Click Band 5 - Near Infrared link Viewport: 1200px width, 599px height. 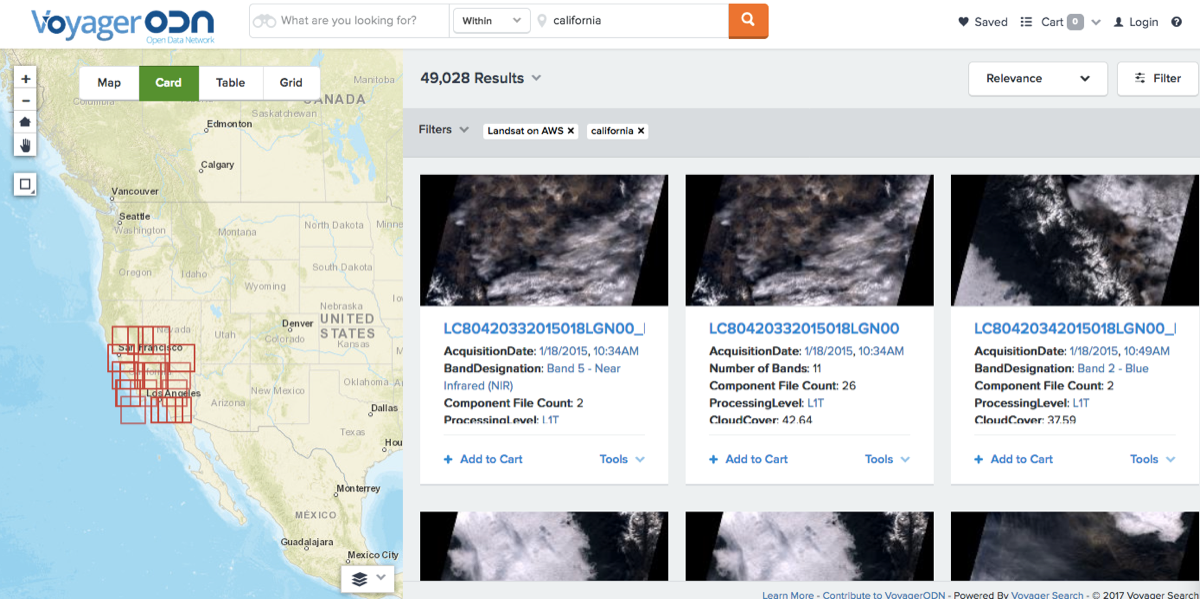click(532, 377)
